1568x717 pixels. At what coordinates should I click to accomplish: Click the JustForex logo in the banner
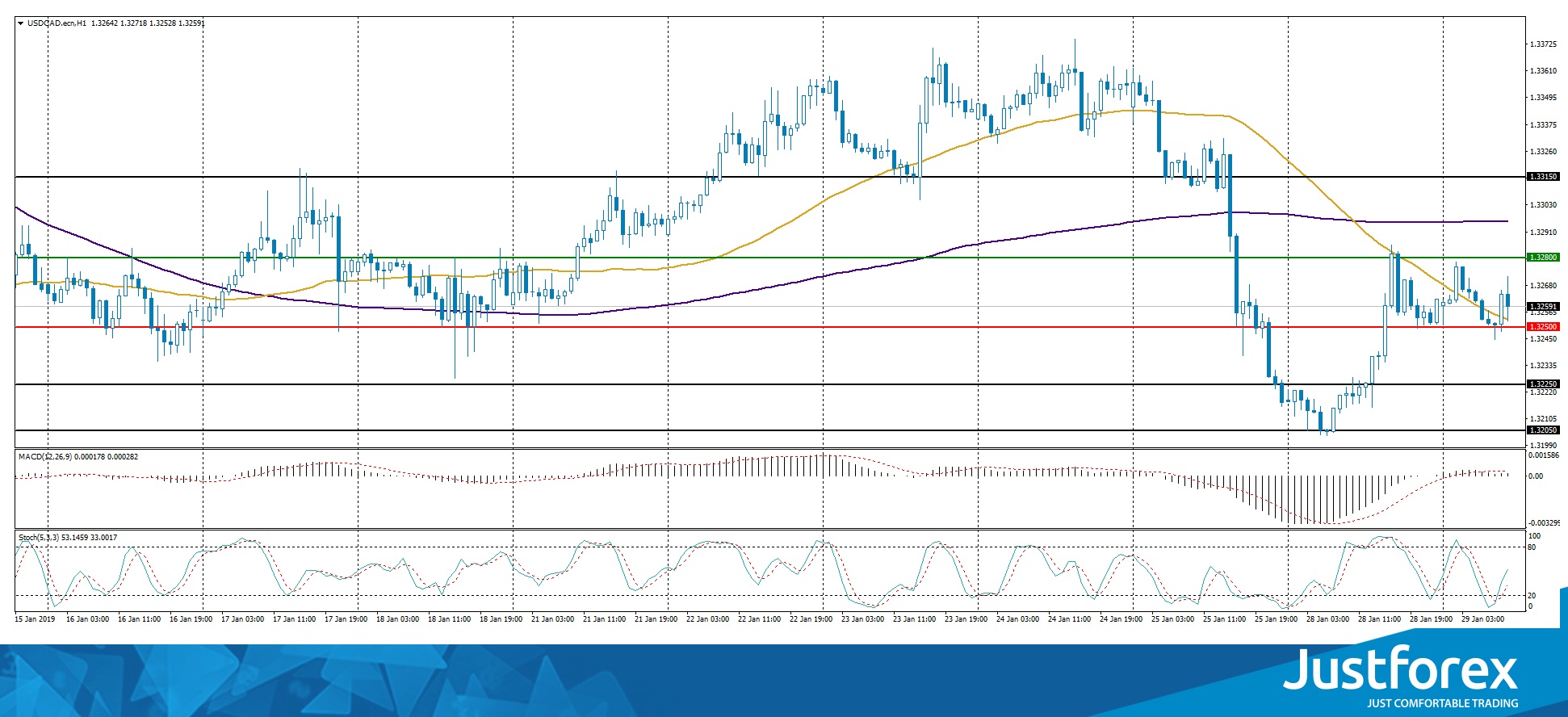(1401, 677)
